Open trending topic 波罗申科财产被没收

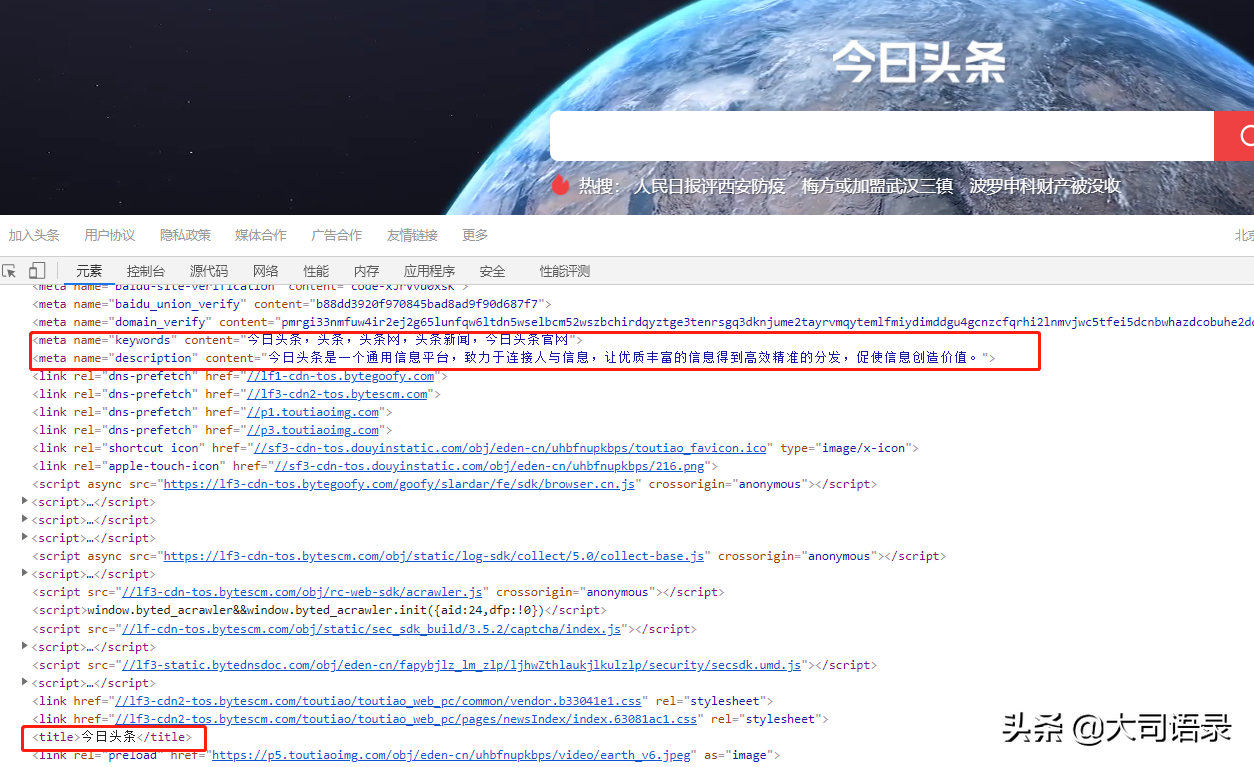pyautogui.click(x=1045, y=185)
